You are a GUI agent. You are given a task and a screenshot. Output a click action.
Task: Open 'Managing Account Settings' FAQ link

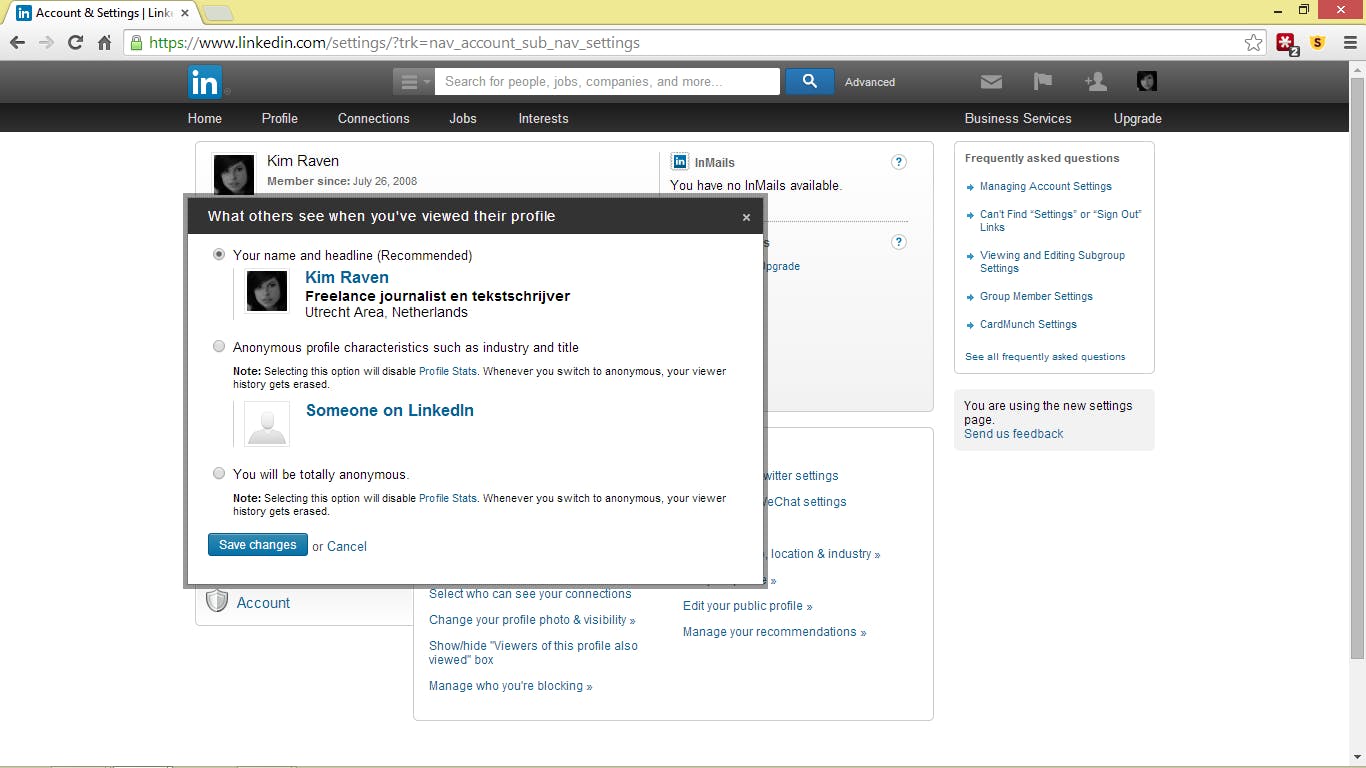click(x=1046, y=186)
